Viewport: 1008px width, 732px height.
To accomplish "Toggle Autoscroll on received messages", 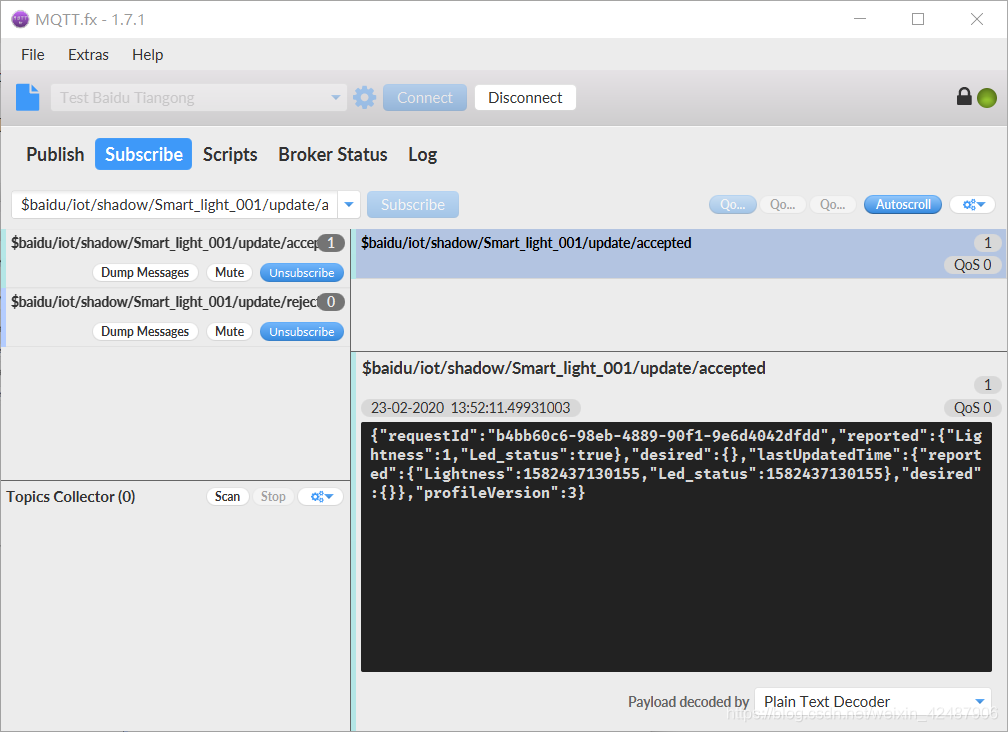I will tap(903, 204).
